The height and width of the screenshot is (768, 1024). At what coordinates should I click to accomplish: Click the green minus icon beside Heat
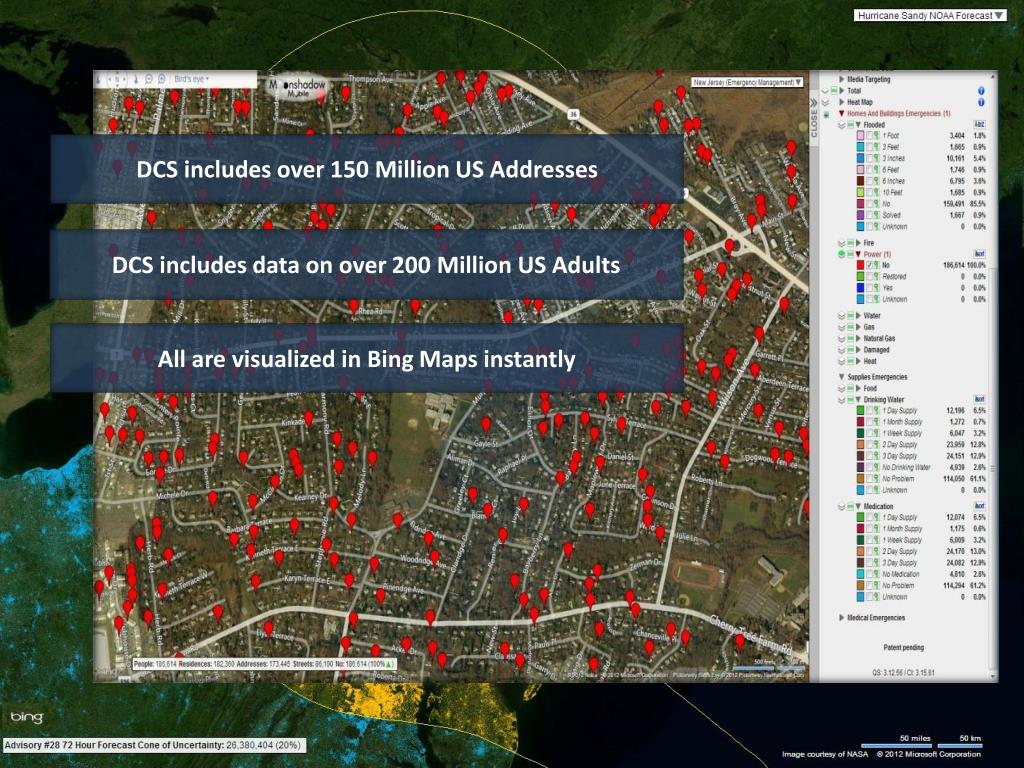coord(850,360)
